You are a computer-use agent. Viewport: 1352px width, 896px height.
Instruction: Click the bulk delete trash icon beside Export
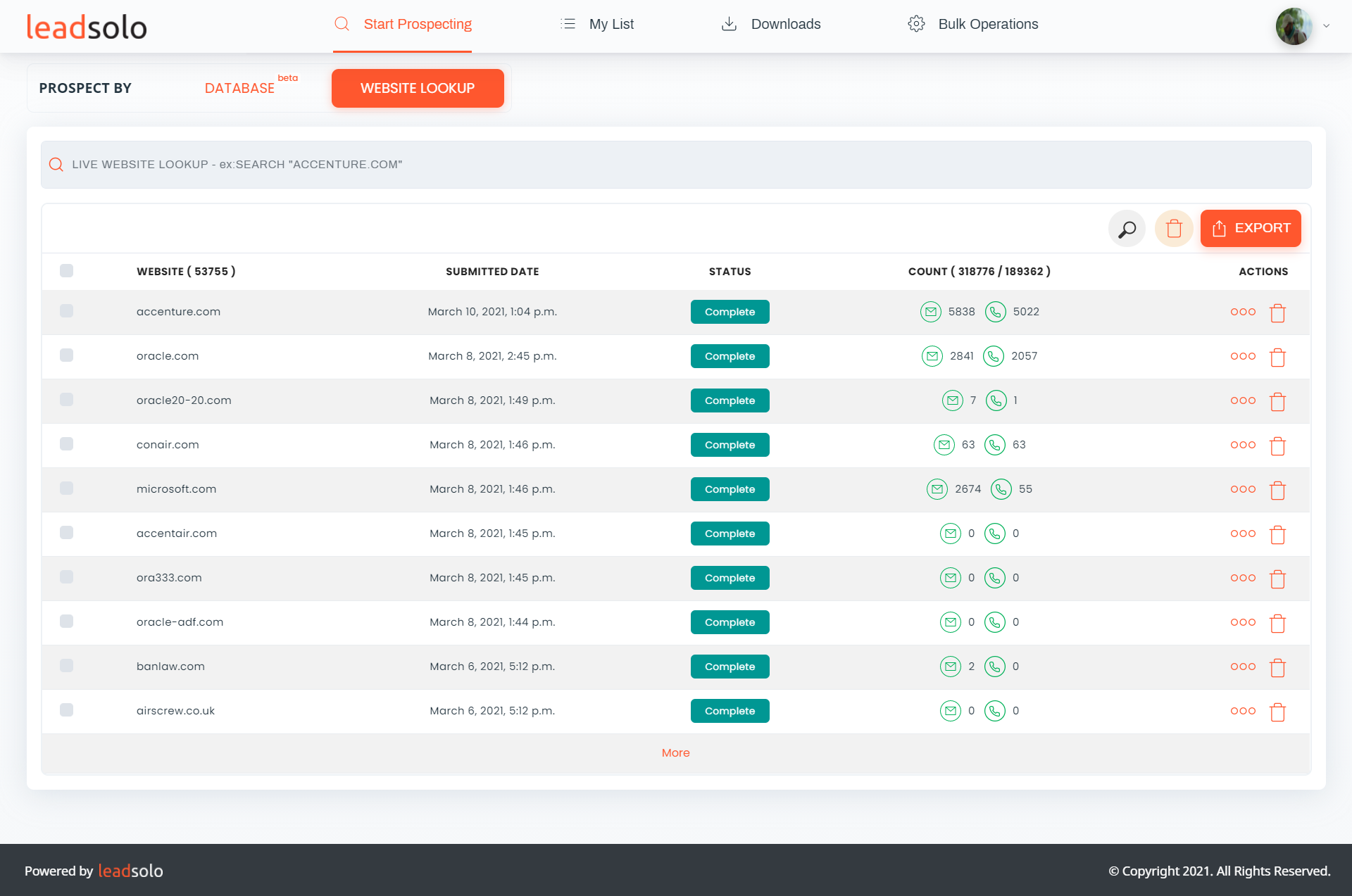pyautogui.click(x=1174, y=229)
